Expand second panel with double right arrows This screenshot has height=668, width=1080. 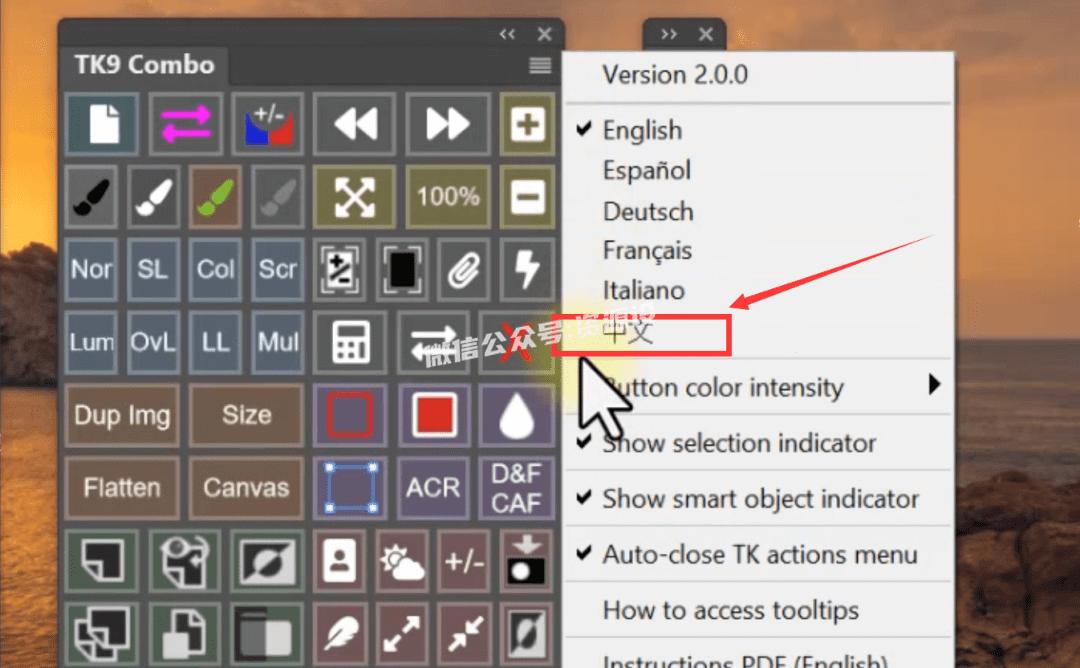[x=669, y=34]
